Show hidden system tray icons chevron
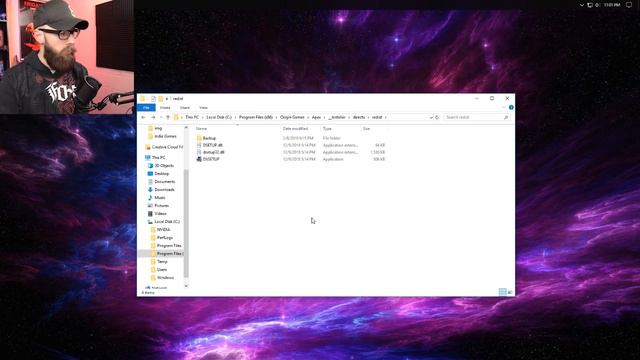640x360 pixels. pyautogui.click(x=582, y=5)
